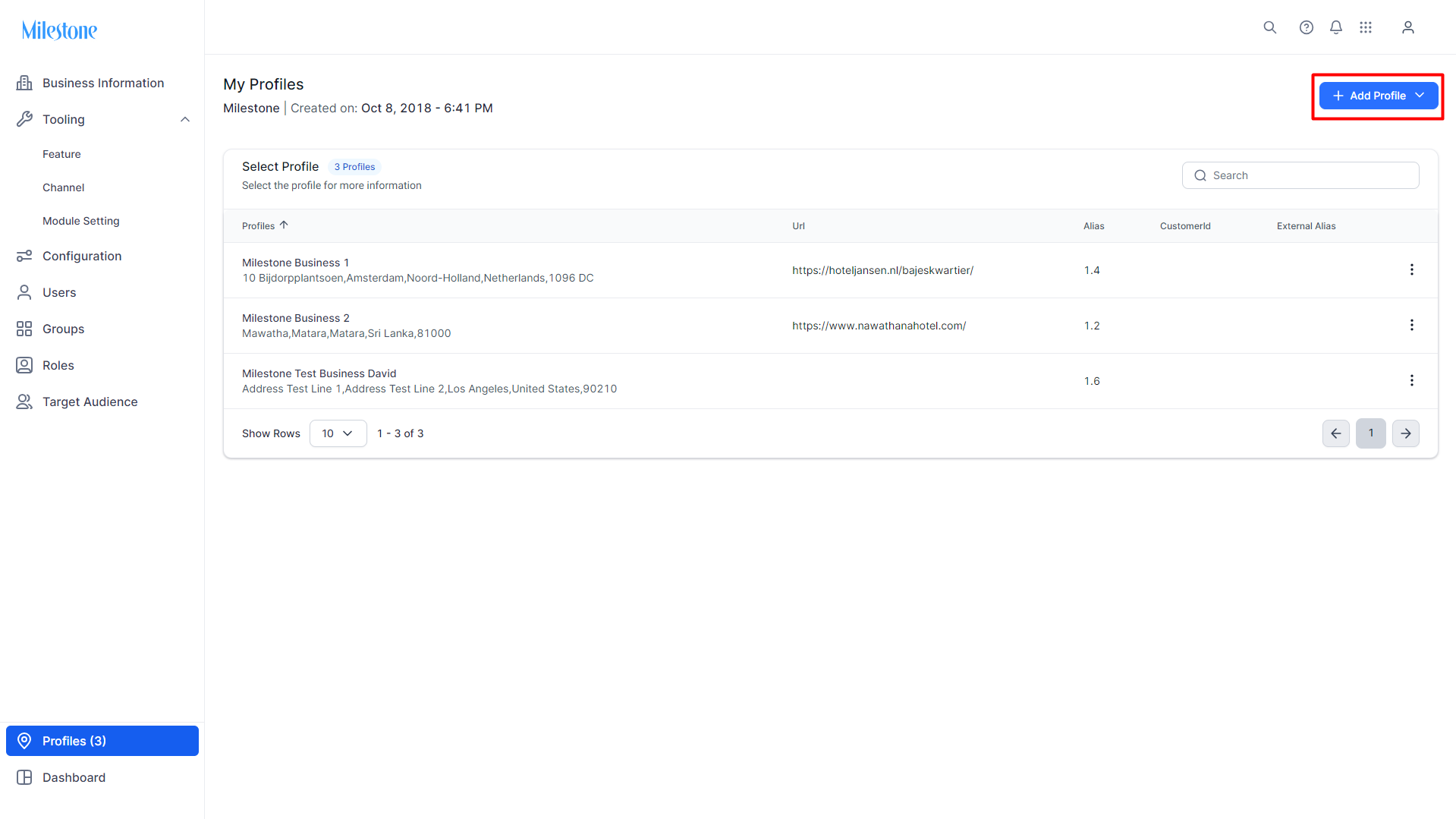Click the External Alias column header

click(x=1306, y=226)
